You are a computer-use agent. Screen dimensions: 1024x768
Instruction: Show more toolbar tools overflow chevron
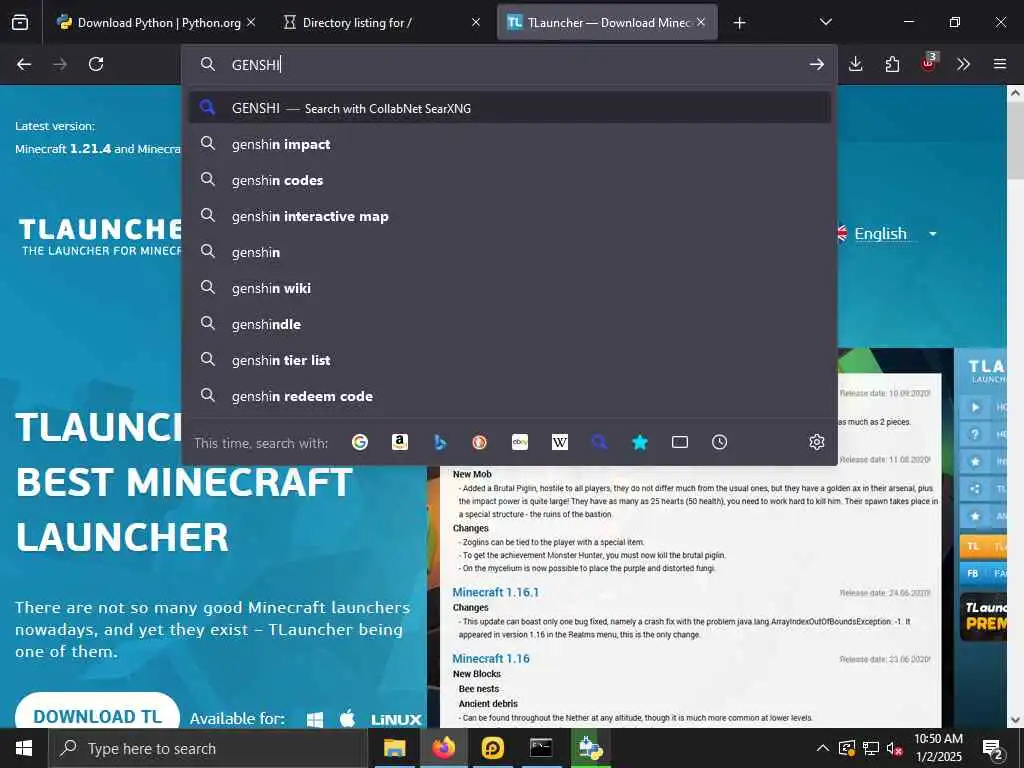pos(963,64)
